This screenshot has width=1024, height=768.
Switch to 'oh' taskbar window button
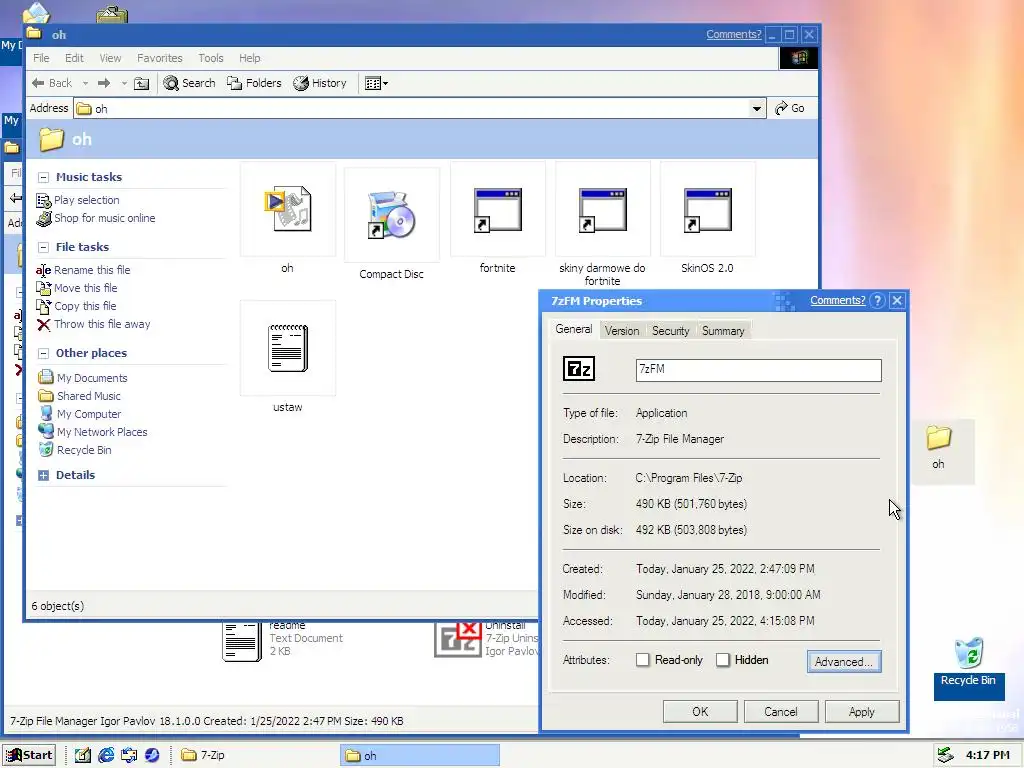[x=420, y=756]
